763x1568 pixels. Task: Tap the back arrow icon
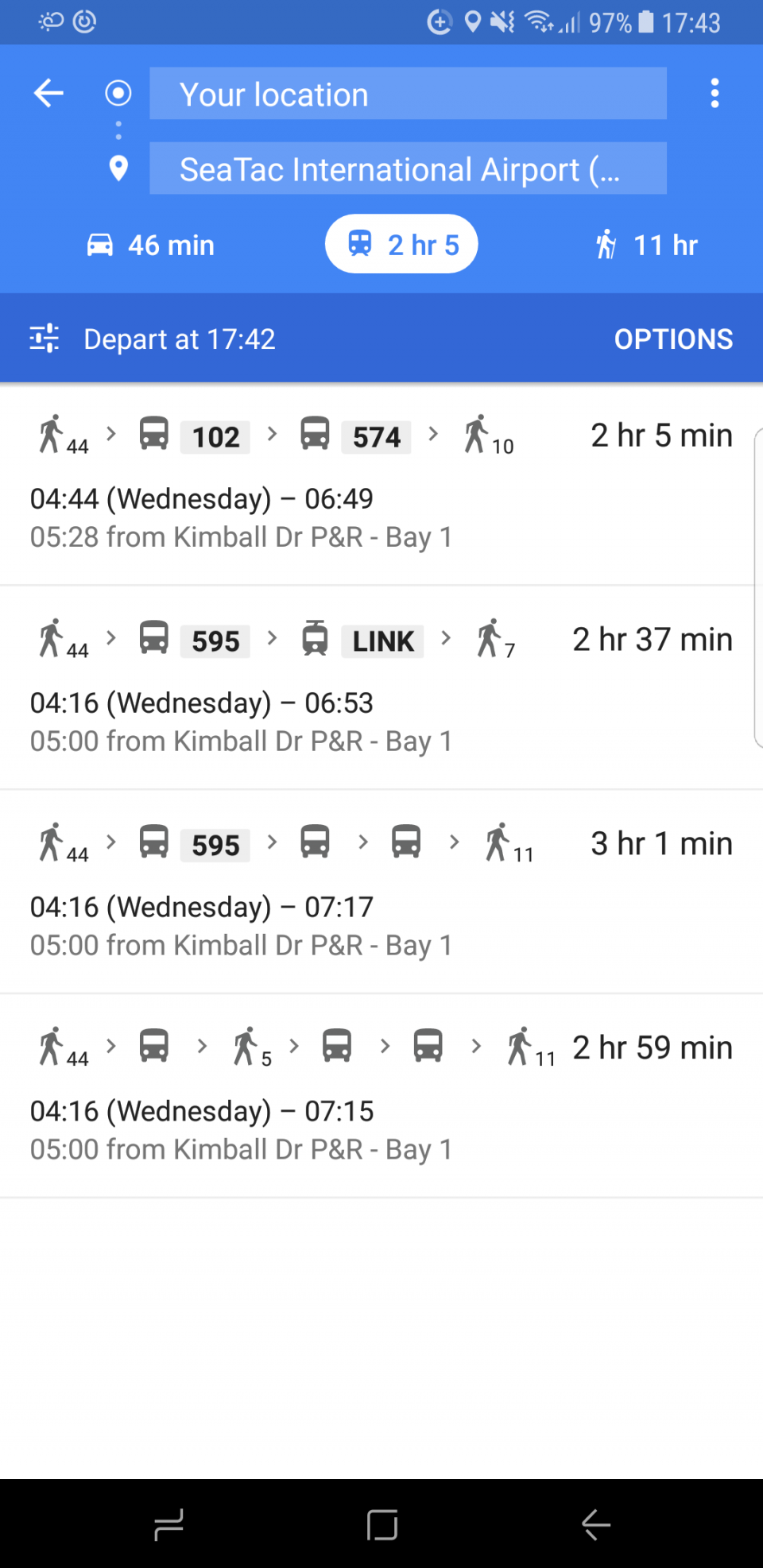(48, 93)
